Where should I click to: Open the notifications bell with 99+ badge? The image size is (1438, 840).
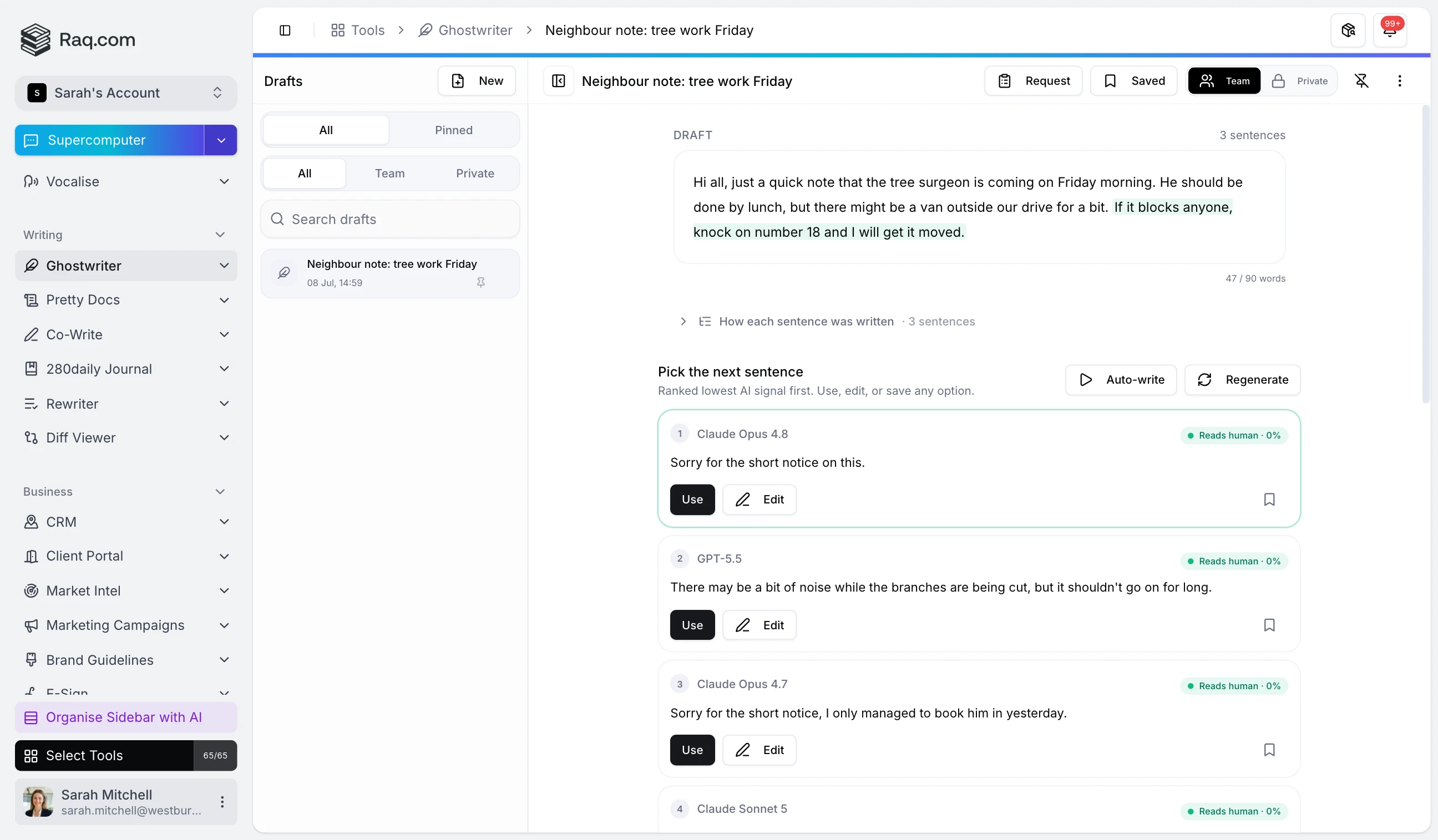pos(1390,30)
